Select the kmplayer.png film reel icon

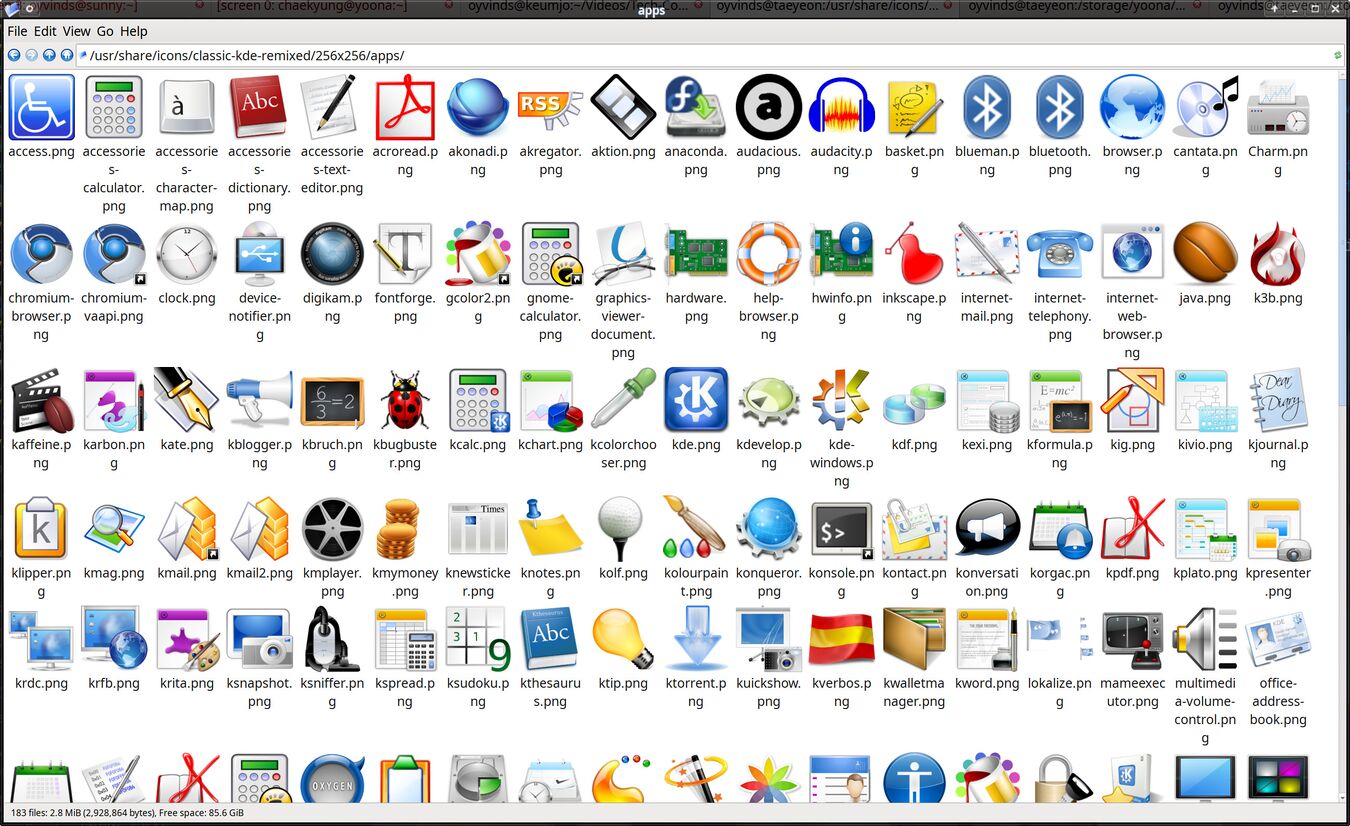pos(332,529)
